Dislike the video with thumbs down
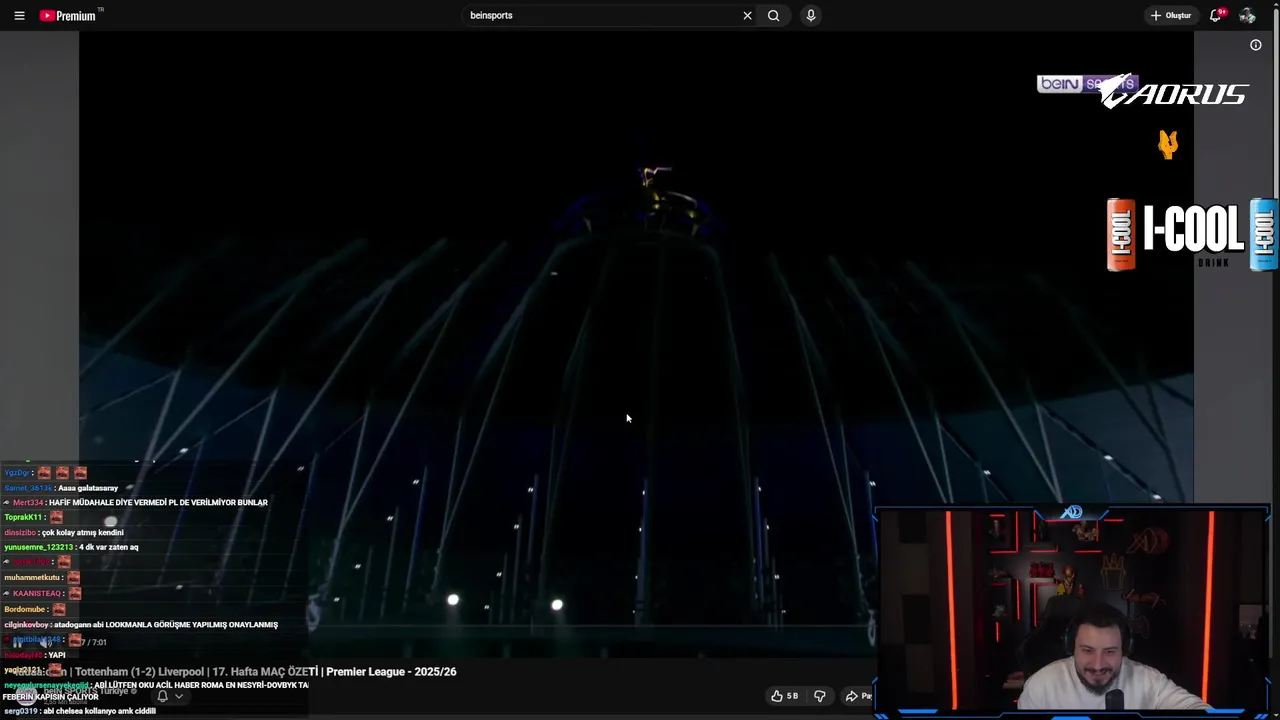Screen dimensions: 1280x720 point(820,696)
